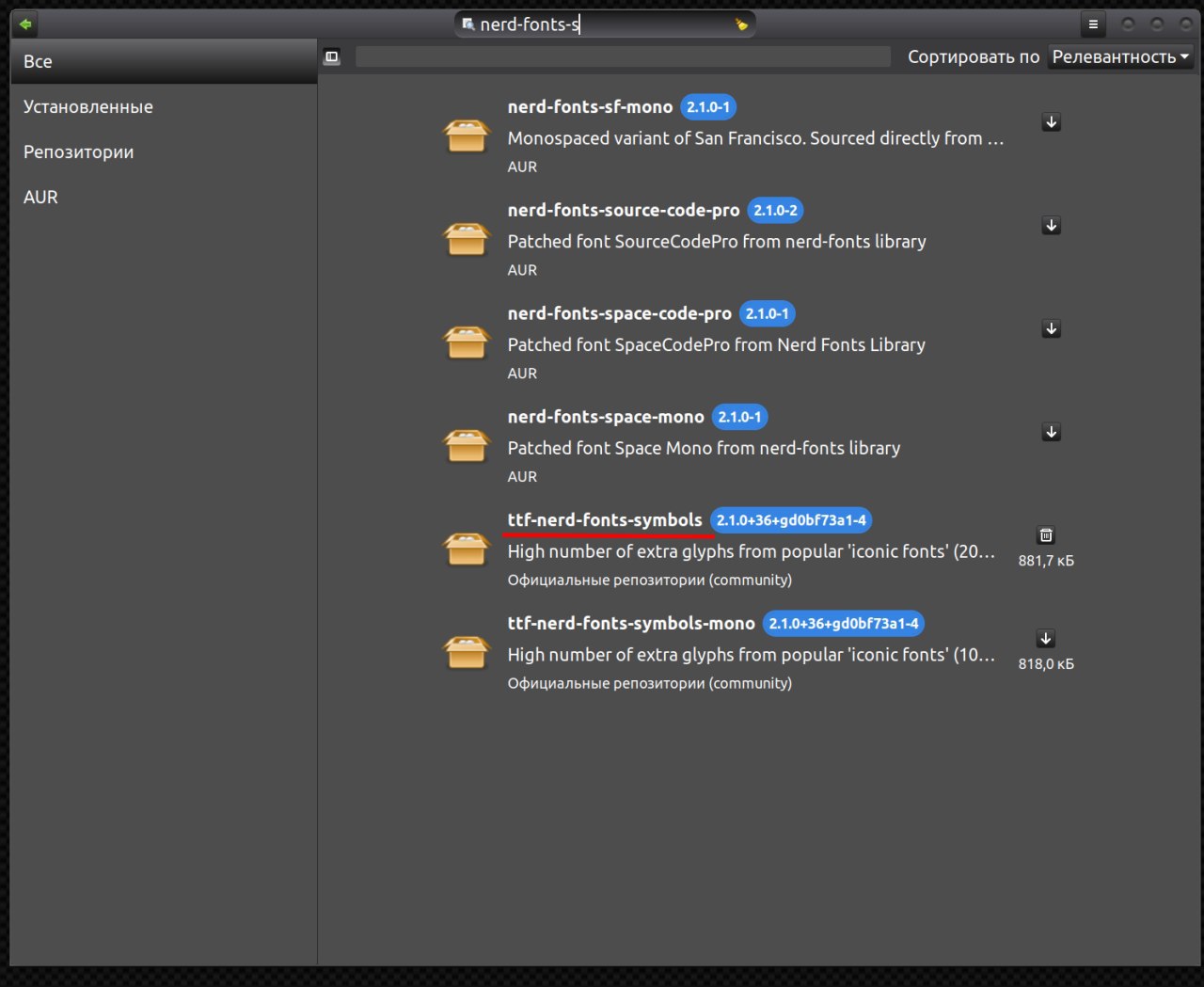Click the 818,0 кБ size label

click(1046, 664)
